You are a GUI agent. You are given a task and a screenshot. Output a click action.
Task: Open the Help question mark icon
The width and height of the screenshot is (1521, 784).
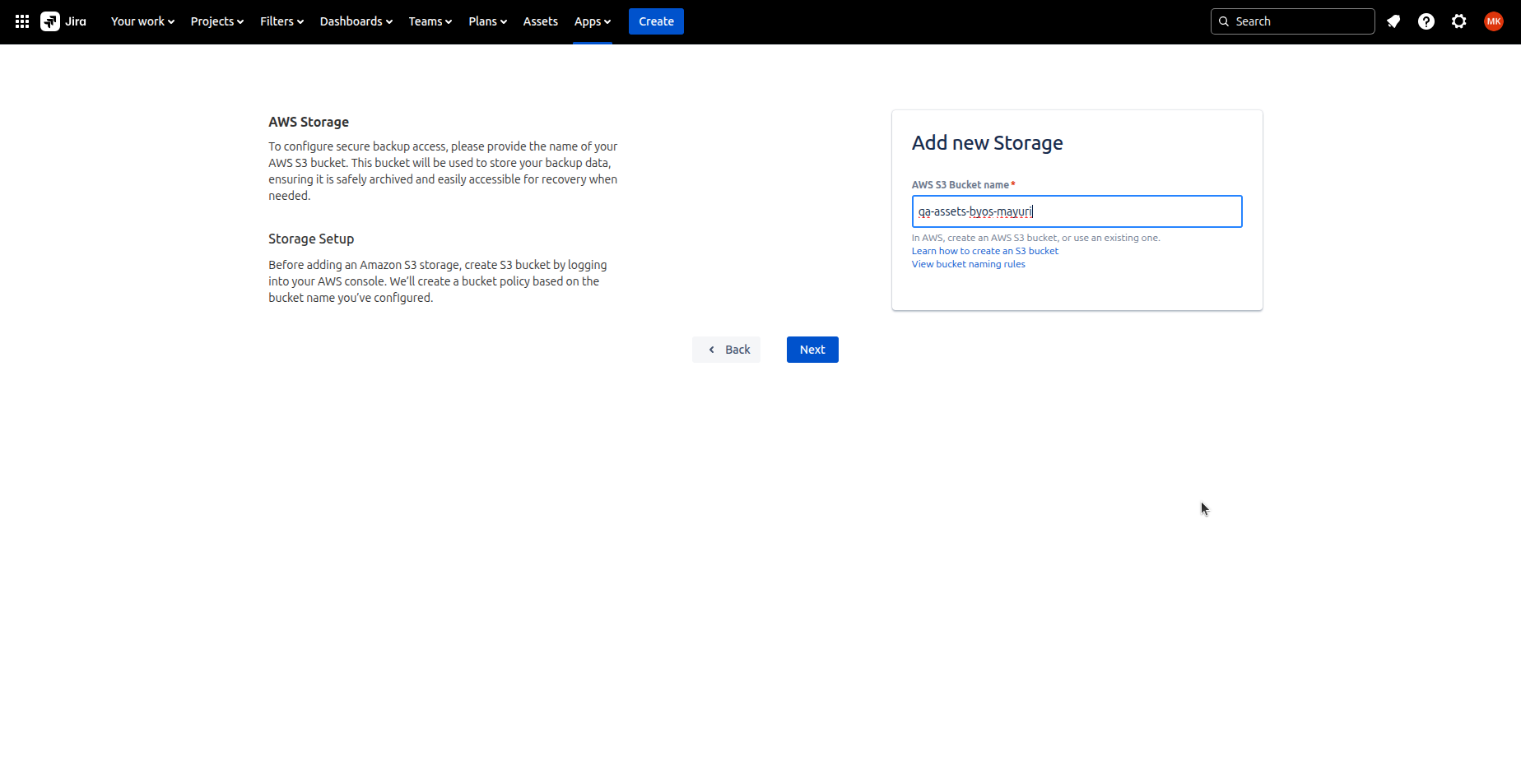point(1426,21)
